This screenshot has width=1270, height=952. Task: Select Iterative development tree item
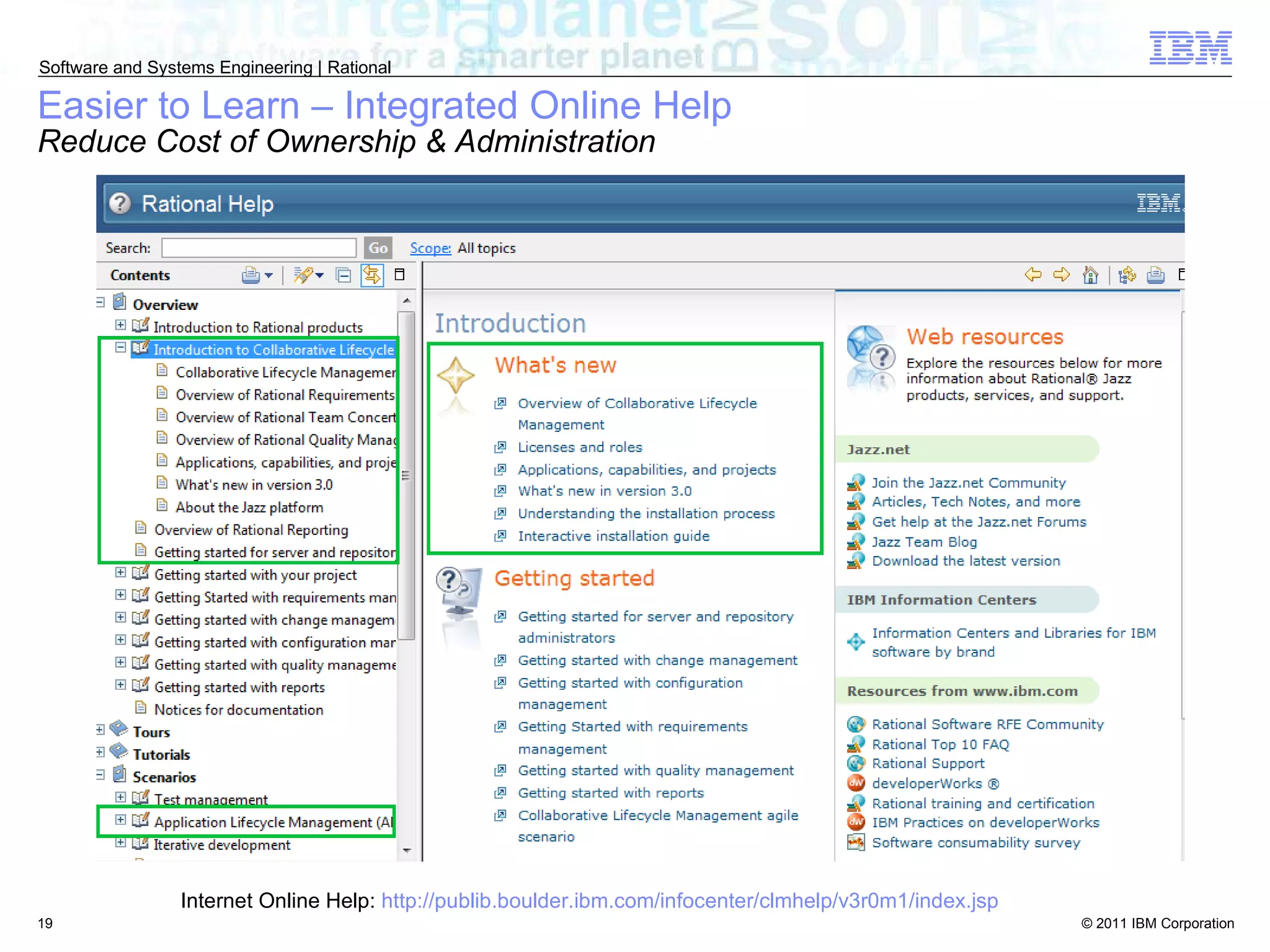point(222,845)
